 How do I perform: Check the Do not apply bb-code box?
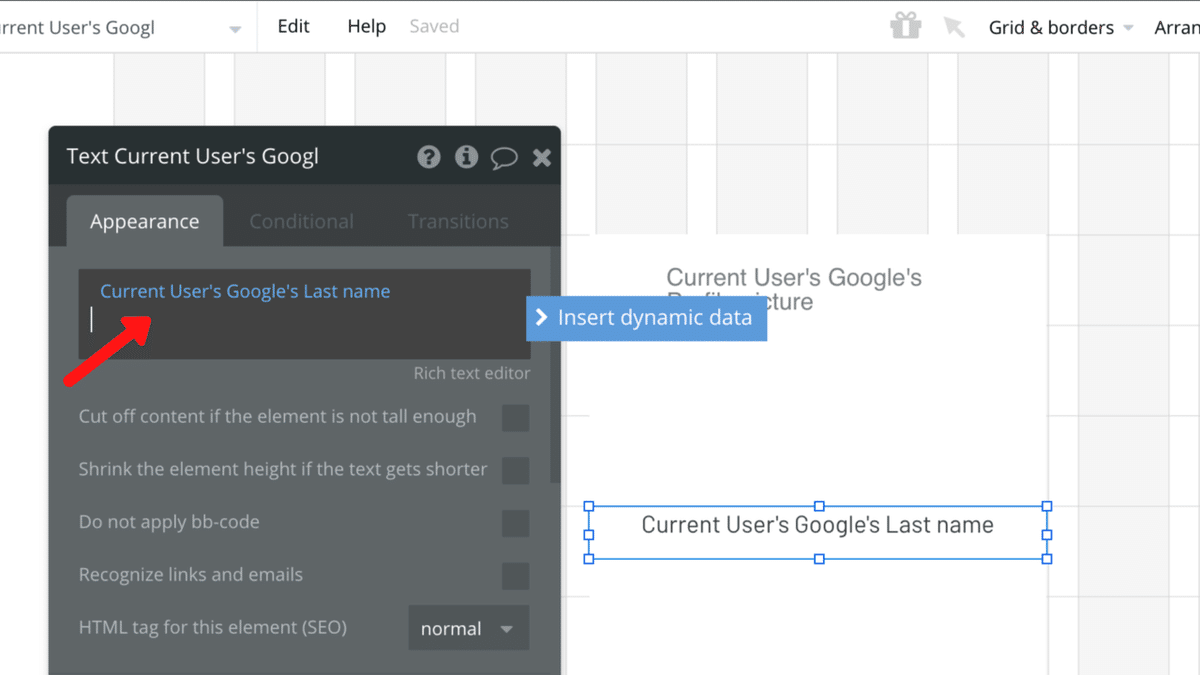click(515, 523)
